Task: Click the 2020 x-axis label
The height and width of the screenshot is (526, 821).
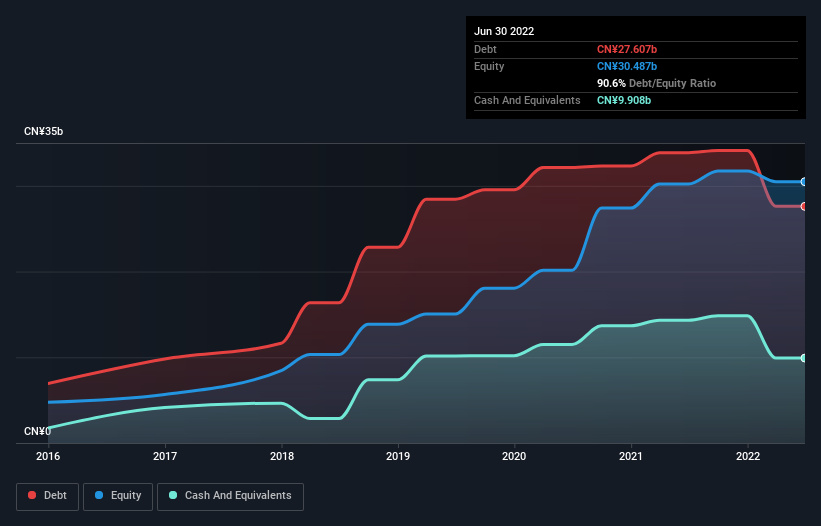Action: (514, 456)
